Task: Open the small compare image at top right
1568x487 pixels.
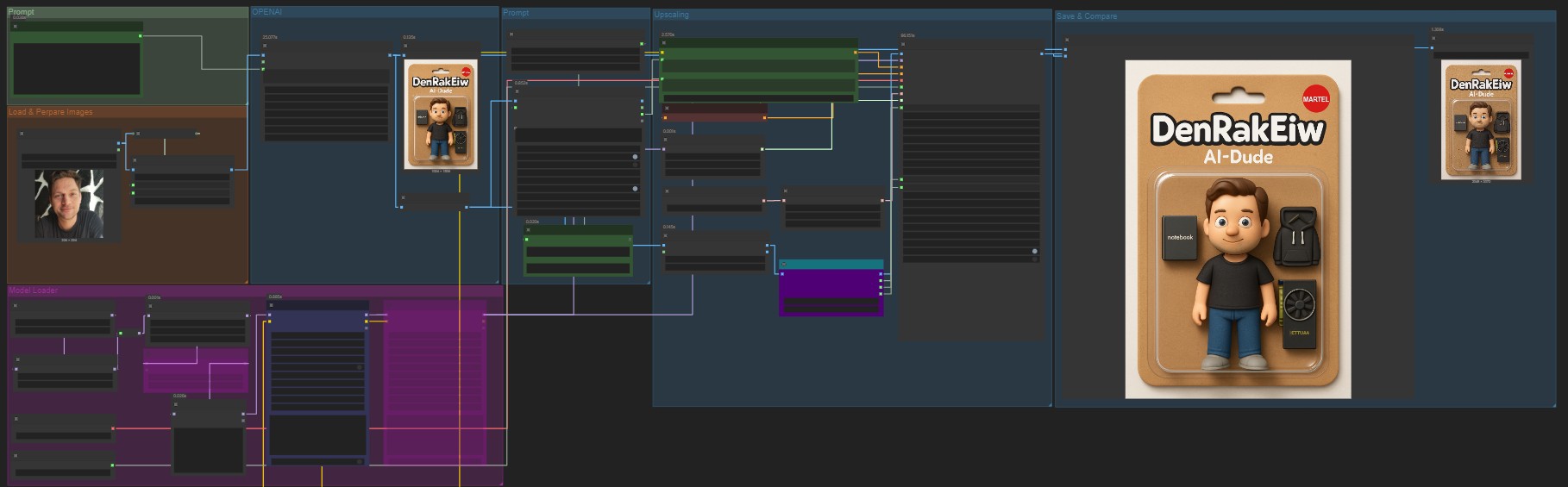Action: [x=1481, y=121]
